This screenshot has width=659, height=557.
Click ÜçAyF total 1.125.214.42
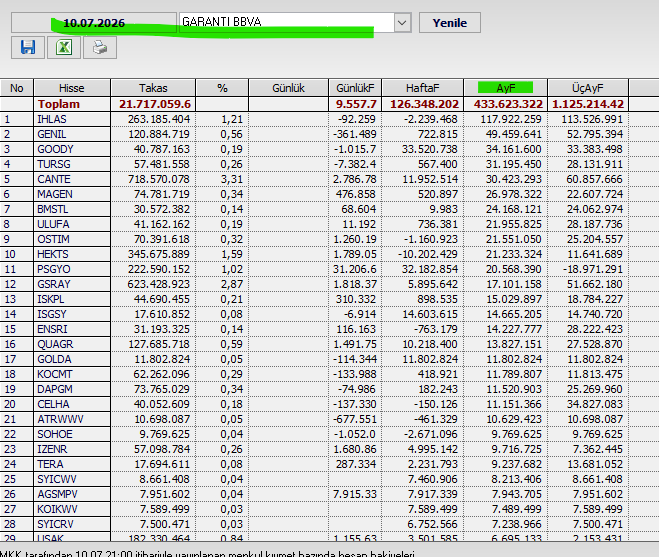click(x=588, y=104)
